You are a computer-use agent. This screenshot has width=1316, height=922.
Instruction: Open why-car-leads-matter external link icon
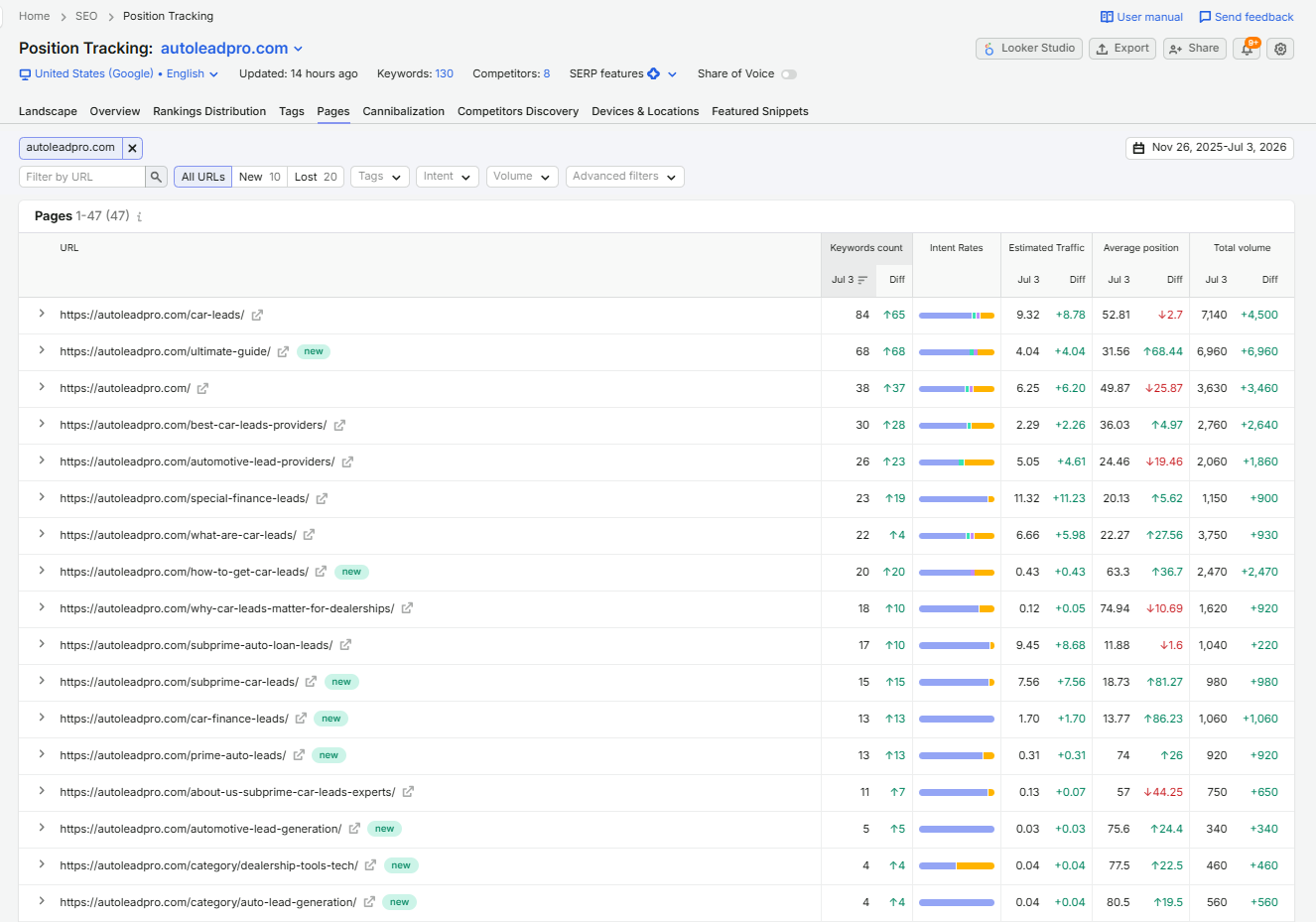point(407,608)
